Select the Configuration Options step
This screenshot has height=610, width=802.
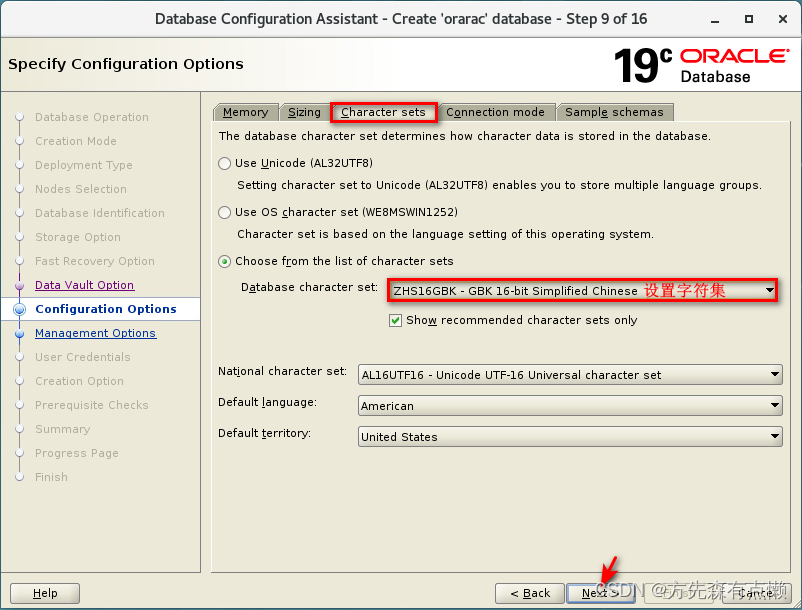click(x=106, y=309)
